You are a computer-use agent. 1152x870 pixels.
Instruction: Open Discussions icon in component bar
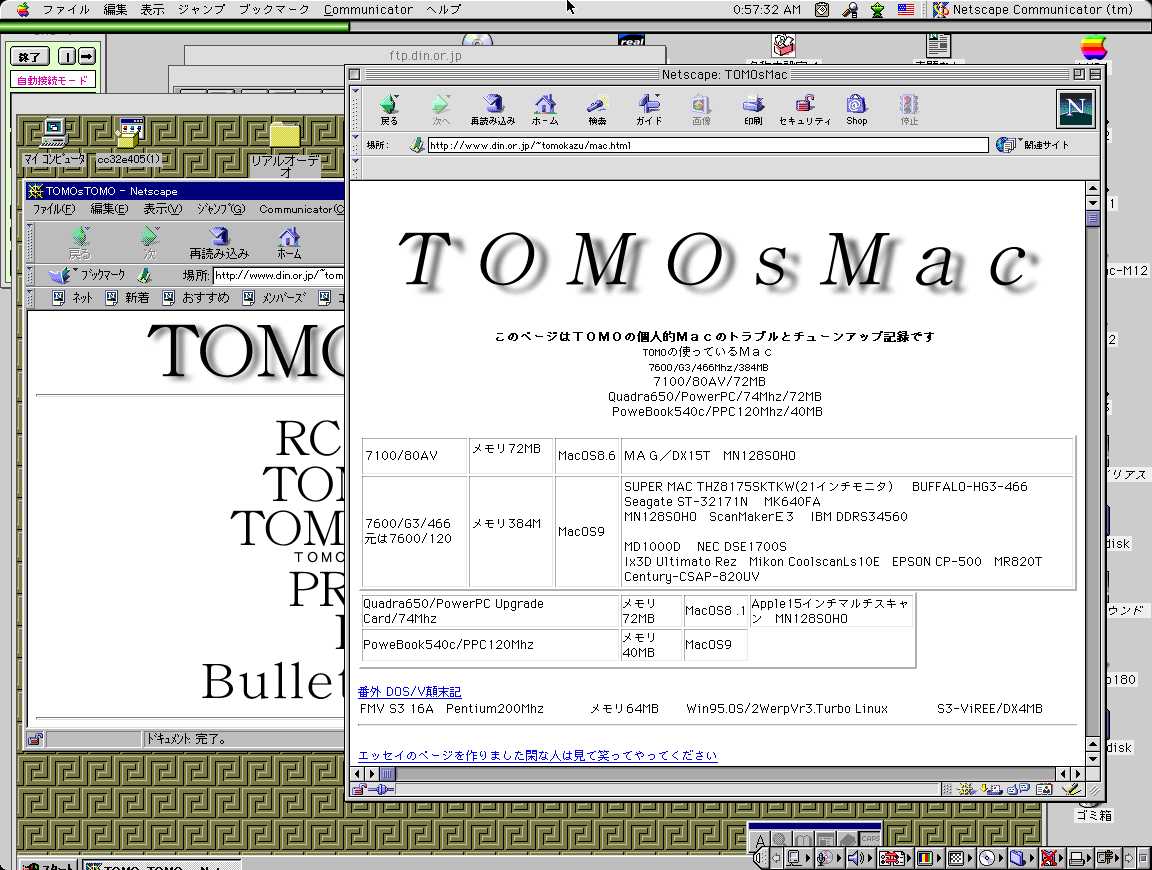pyautogui.click(x=1018, y=789)
